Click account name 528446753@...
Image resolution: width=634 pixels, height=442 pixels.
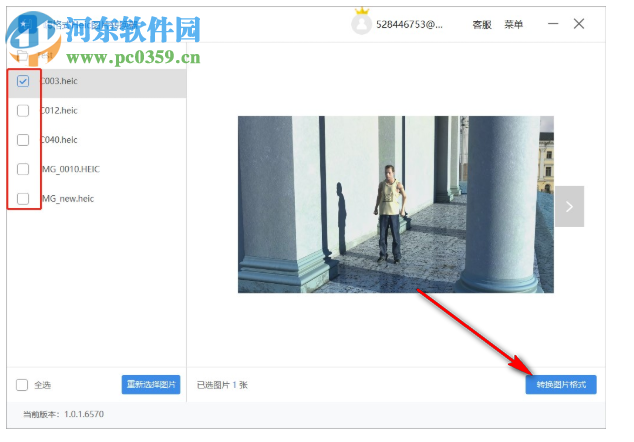409,25
